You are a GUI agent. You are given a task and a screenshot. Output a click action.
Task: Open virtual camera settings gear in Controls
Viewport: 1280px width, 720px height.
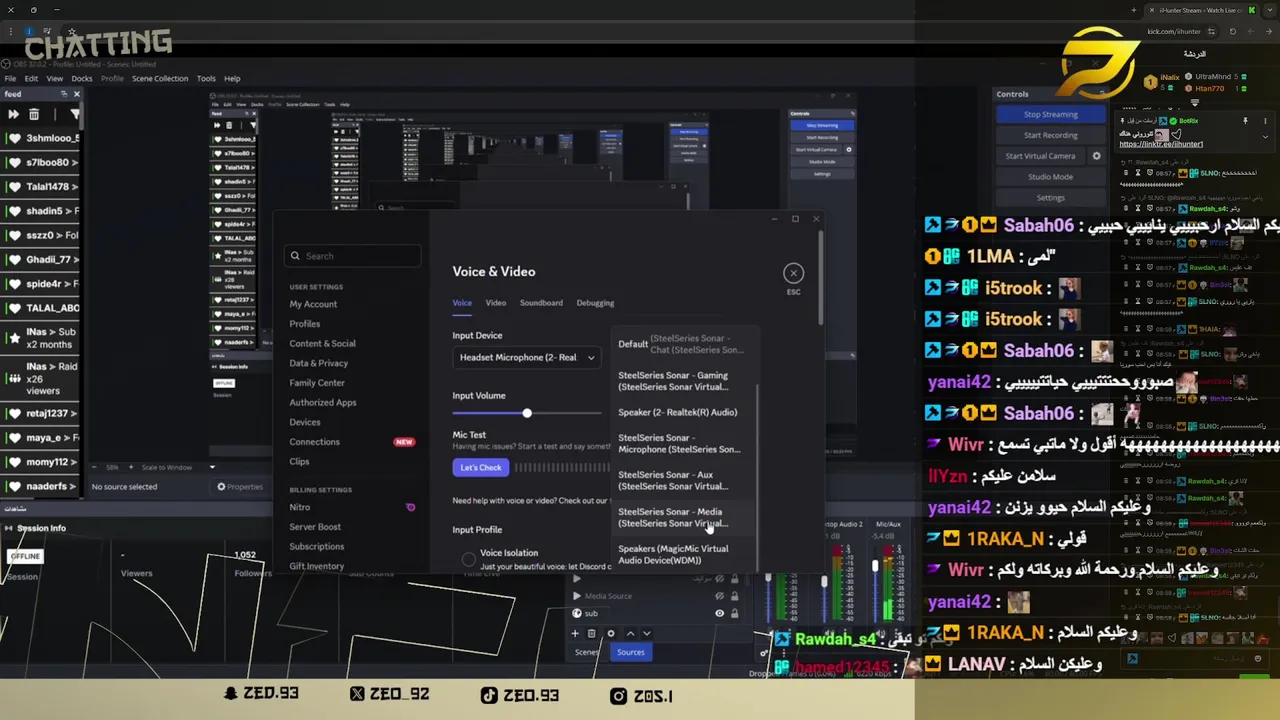click(1096, 156)
